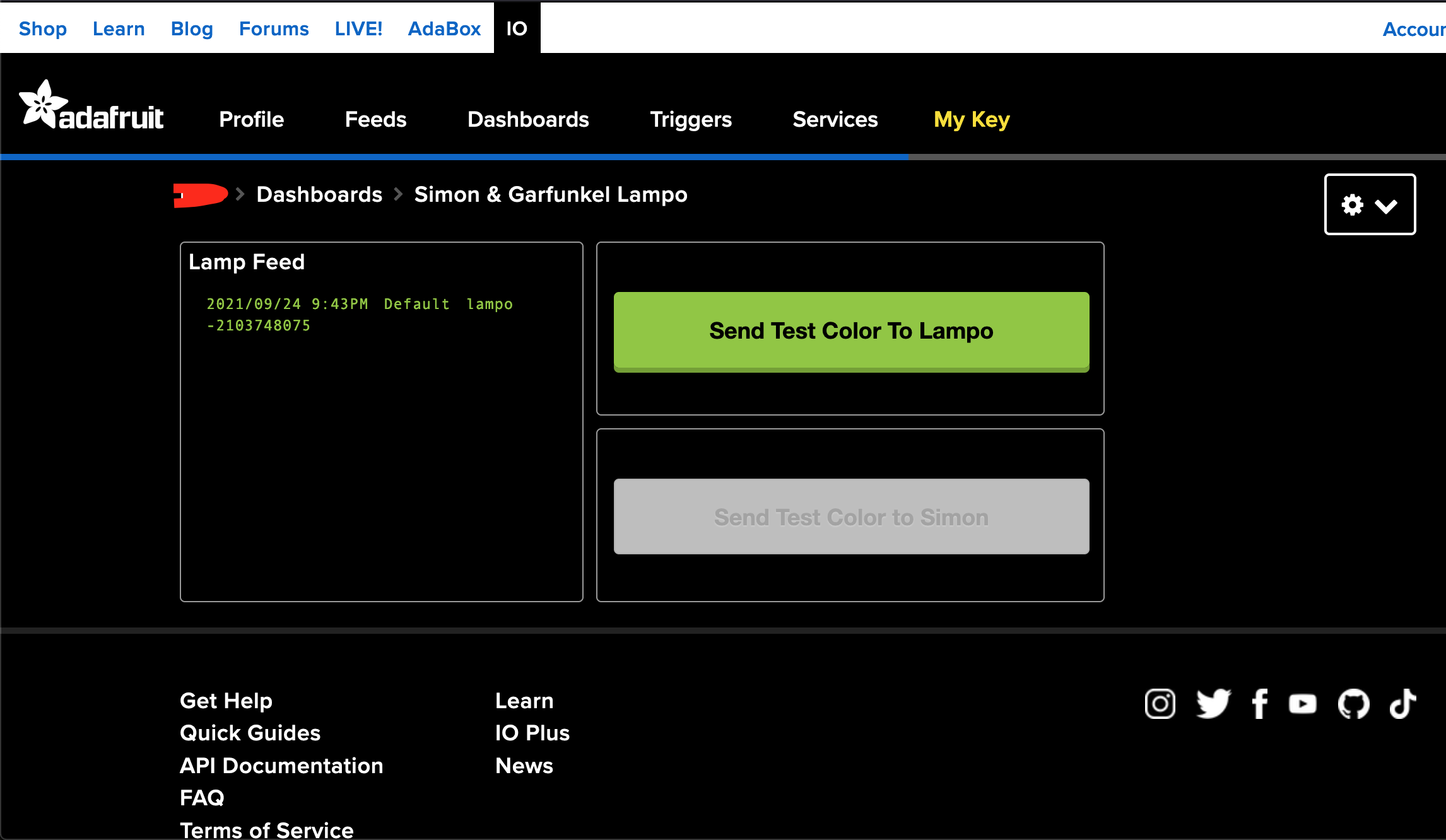Click Send Test Color To Lampo
Viewport: 1446px width, 840px height.
tap(852, 330)
